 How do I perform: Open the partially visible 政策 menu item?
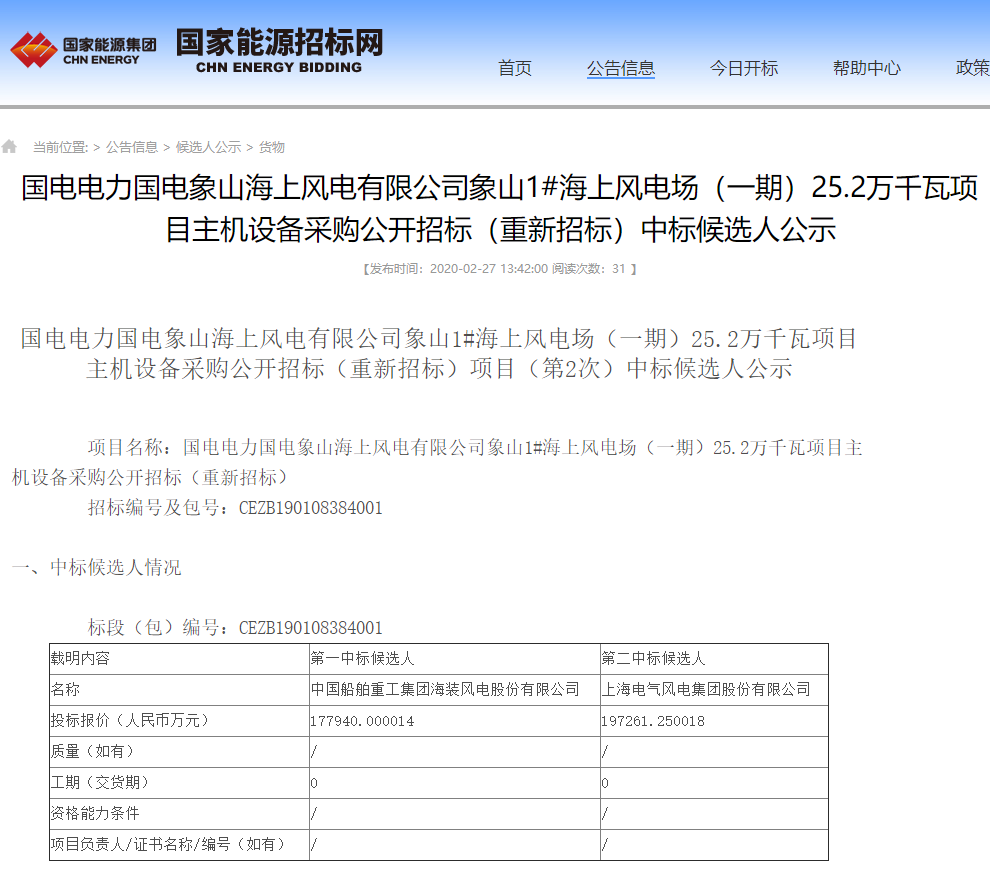973,68
